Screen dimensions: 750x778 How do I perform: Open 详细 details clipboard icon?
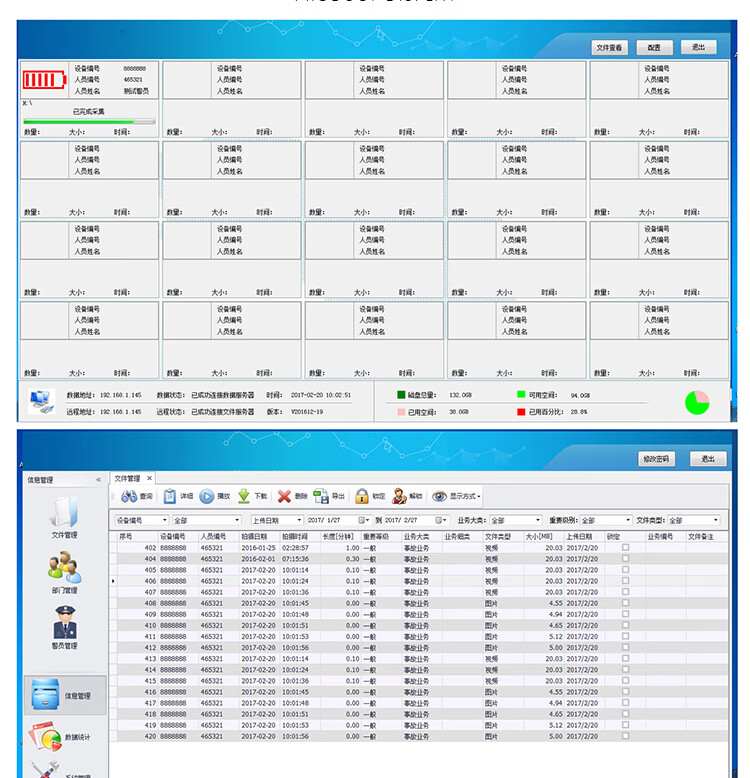170,496
